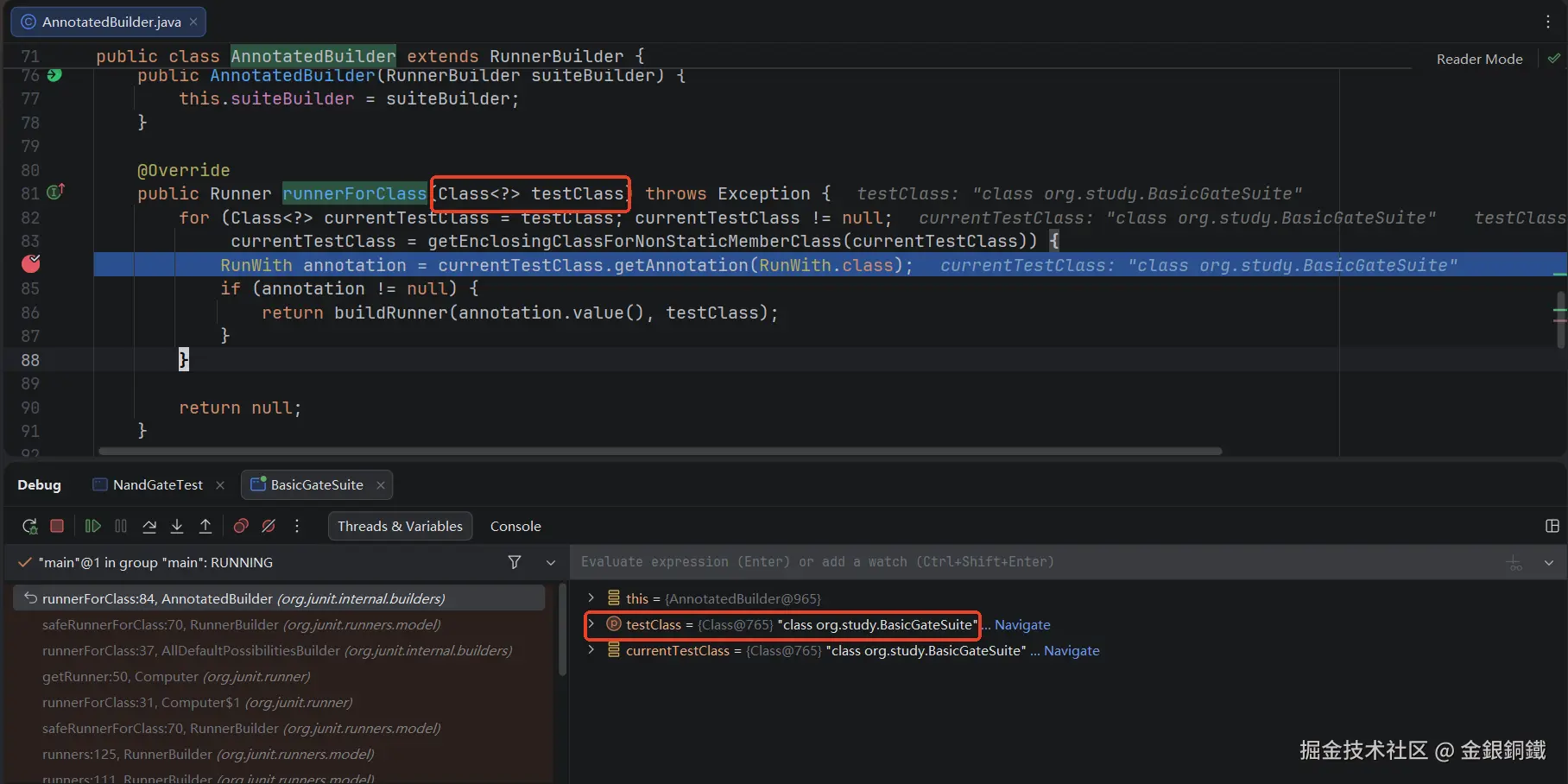Open the inspections status checkmark widget
1568x784 pixels.
coord(1553,59)
